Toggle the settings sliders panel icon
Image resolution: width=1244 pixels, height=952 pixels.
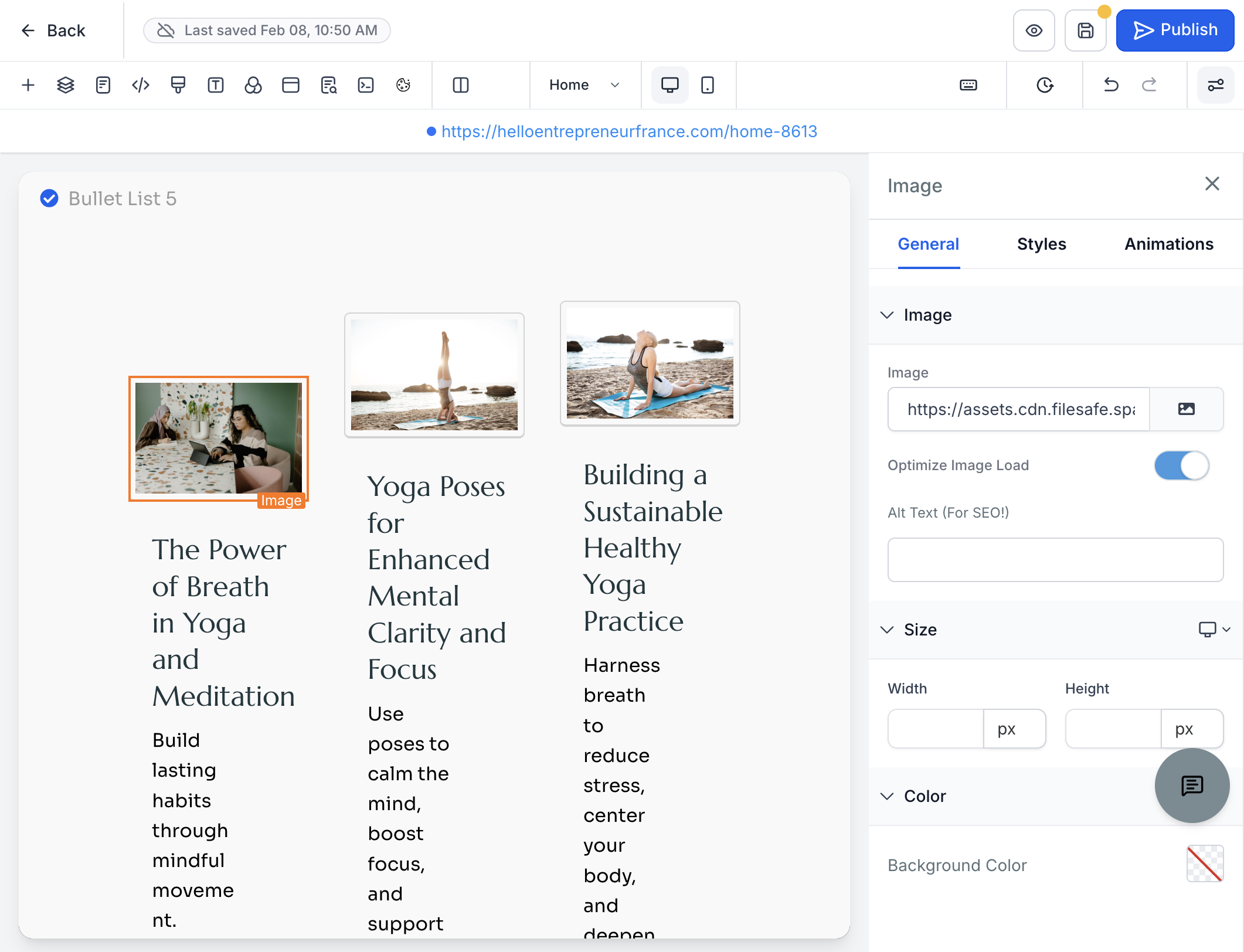click(1216, 85)
